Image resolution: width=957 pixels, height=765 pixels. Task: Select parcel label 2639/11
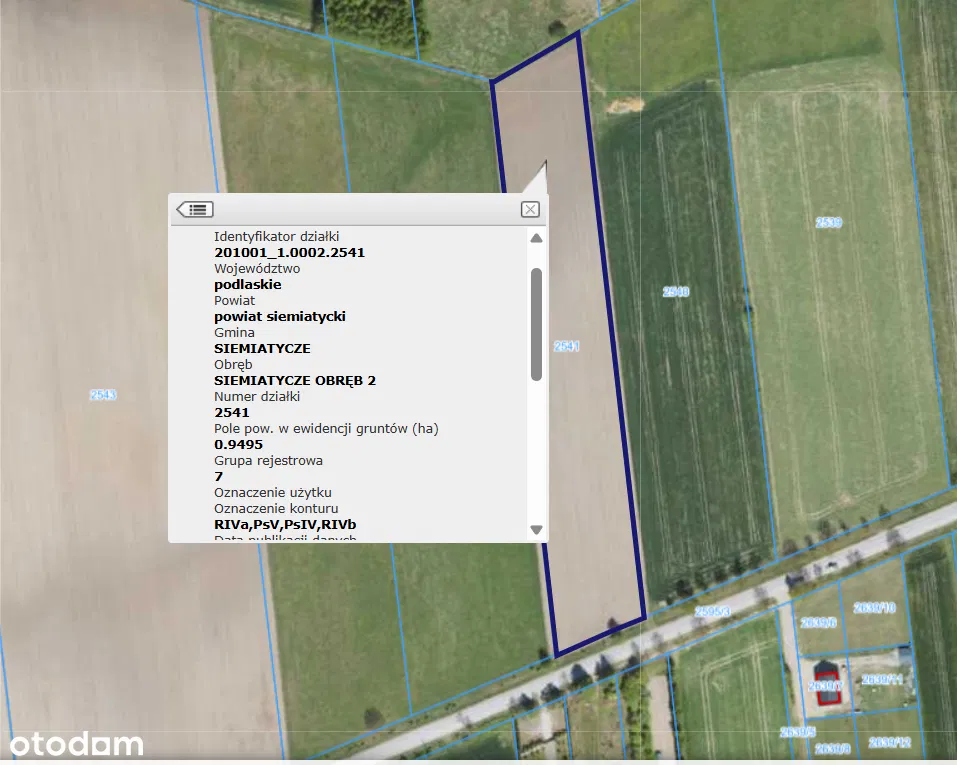tap(882, 679)
